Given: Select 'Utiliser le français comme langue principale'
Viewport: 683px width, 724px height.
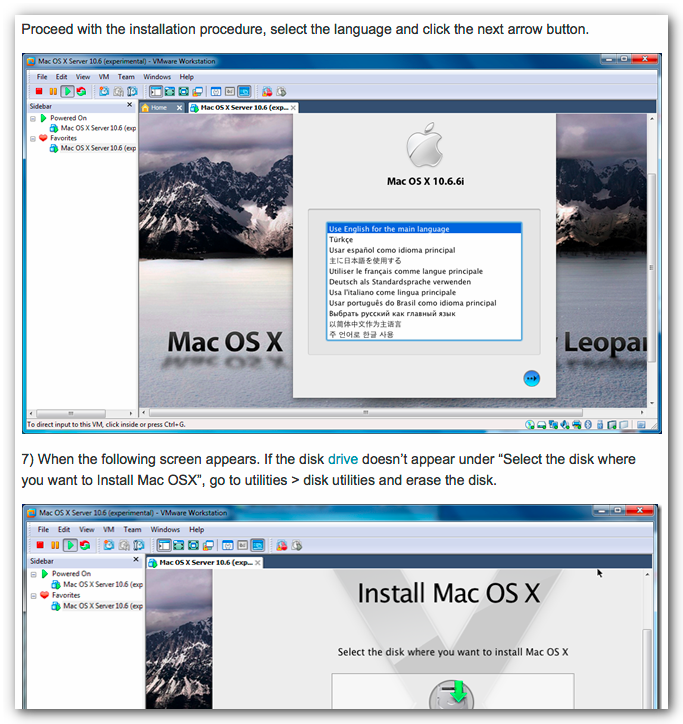Looking at the screenshot, I should [424, 272].
